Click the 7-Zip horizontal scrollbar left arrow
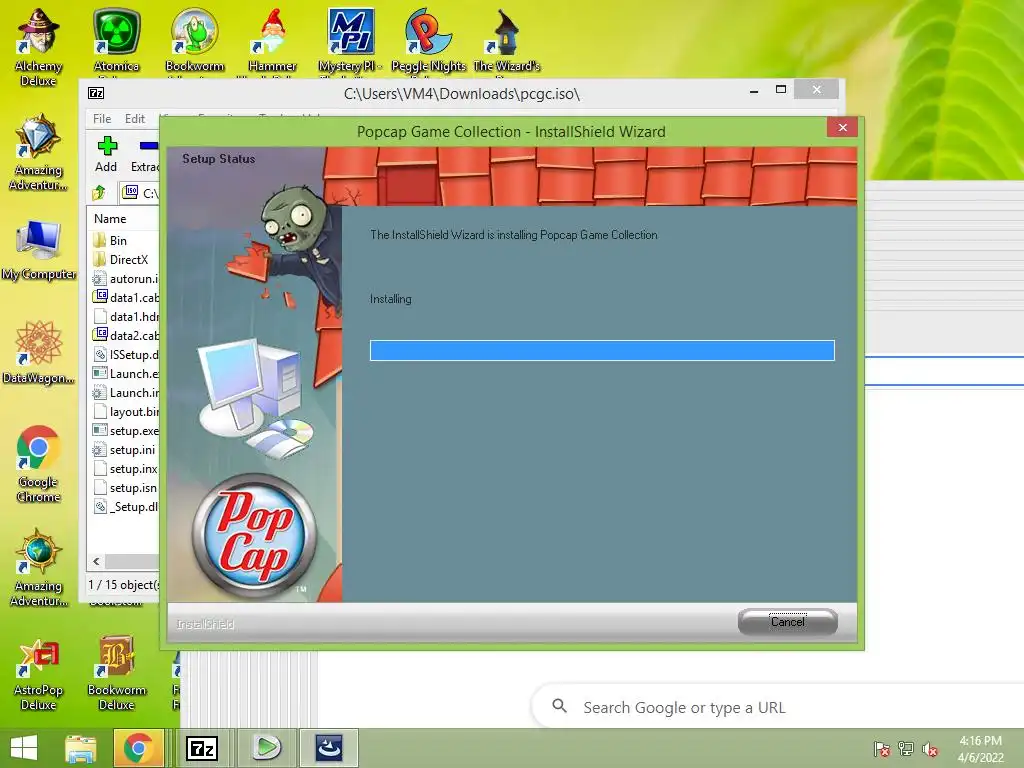1024x768 pixels. click(x=97, y=562)
